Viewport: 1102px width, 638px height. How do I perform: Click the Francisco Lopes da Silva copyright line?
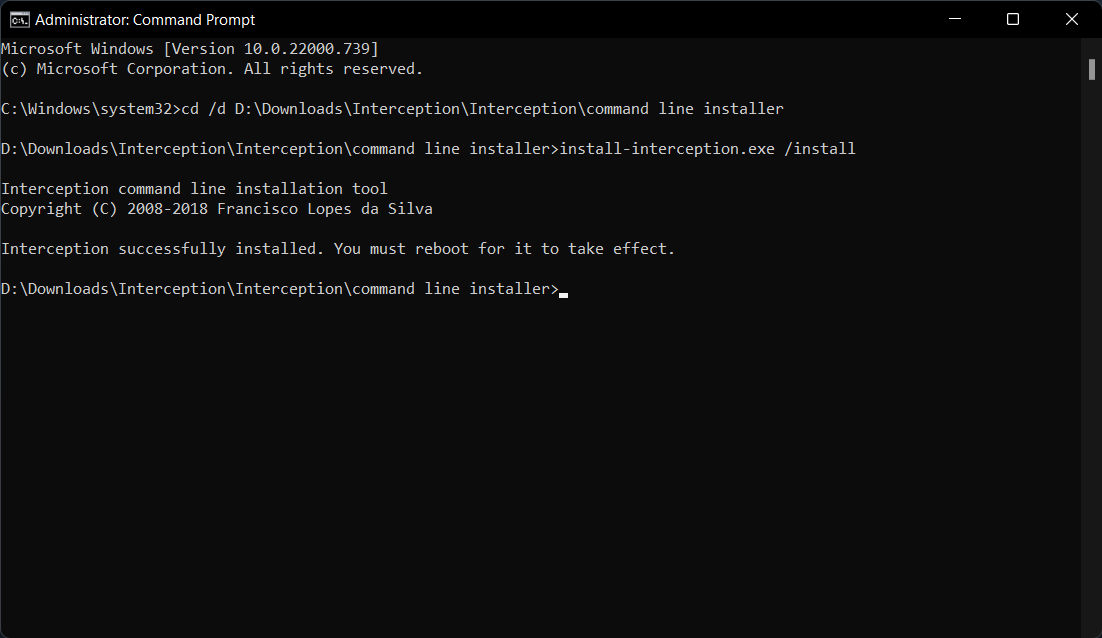pyautogui.click(x=217, y=209)
